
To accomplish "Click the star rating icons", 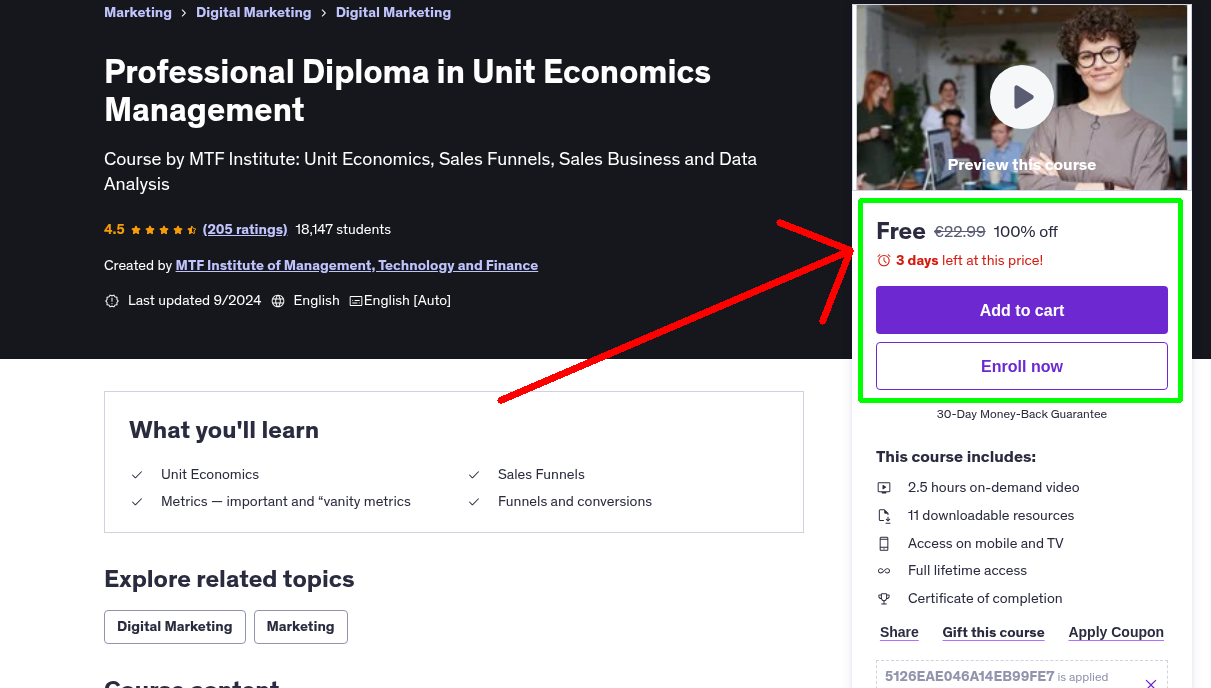I will tap(164, 229).
